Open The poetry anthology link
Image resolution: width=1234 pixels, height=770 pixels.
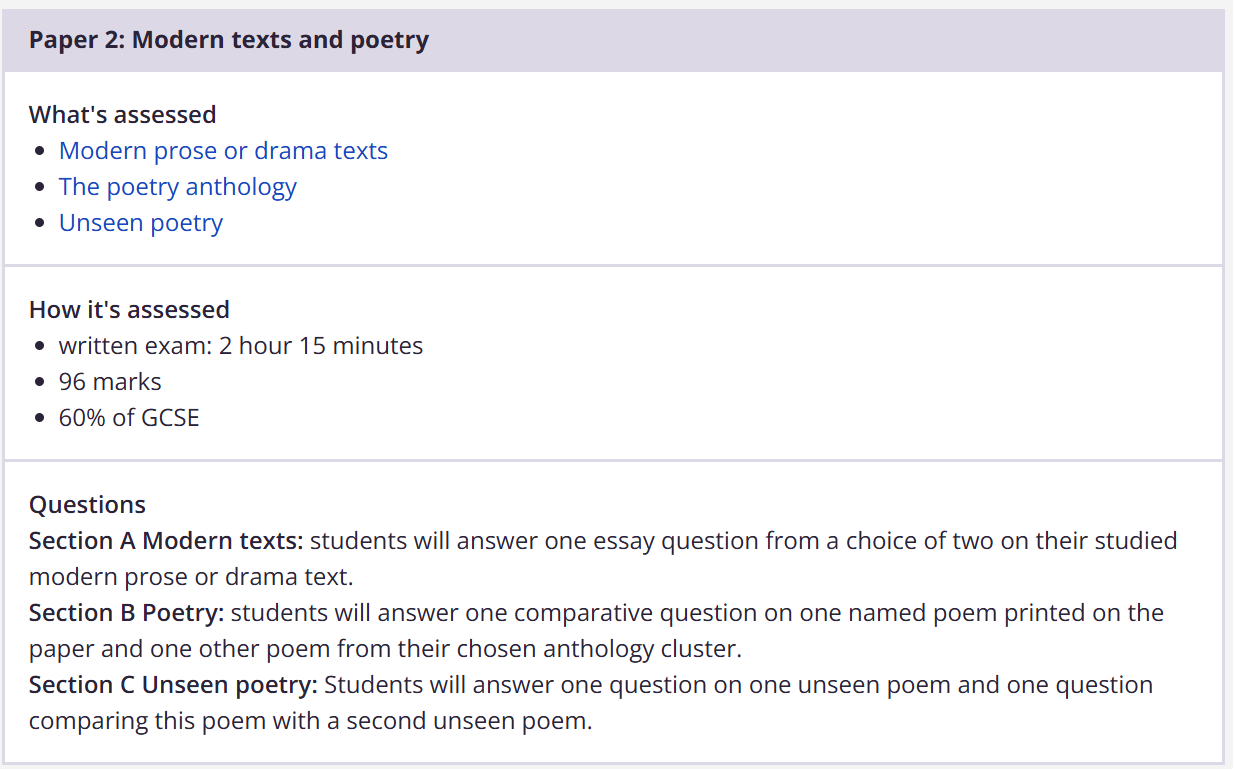177,187
